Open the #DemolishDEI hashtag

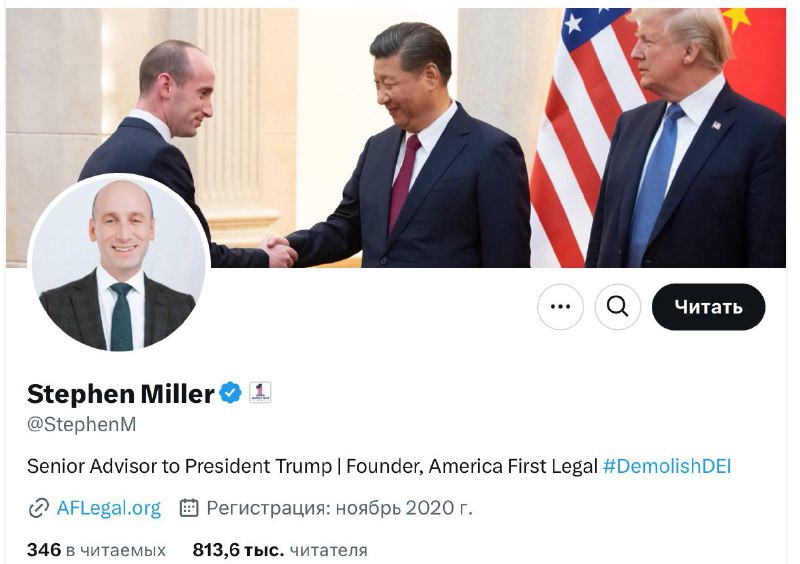point(667,466)
